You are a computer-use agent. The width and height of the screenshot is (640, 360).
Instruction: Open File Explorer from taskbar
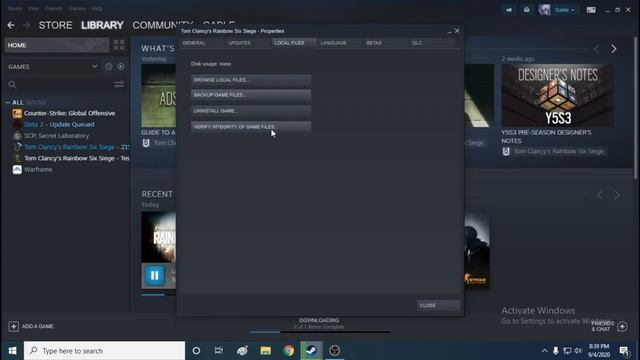pyautogui.click(x=266, y=351)
